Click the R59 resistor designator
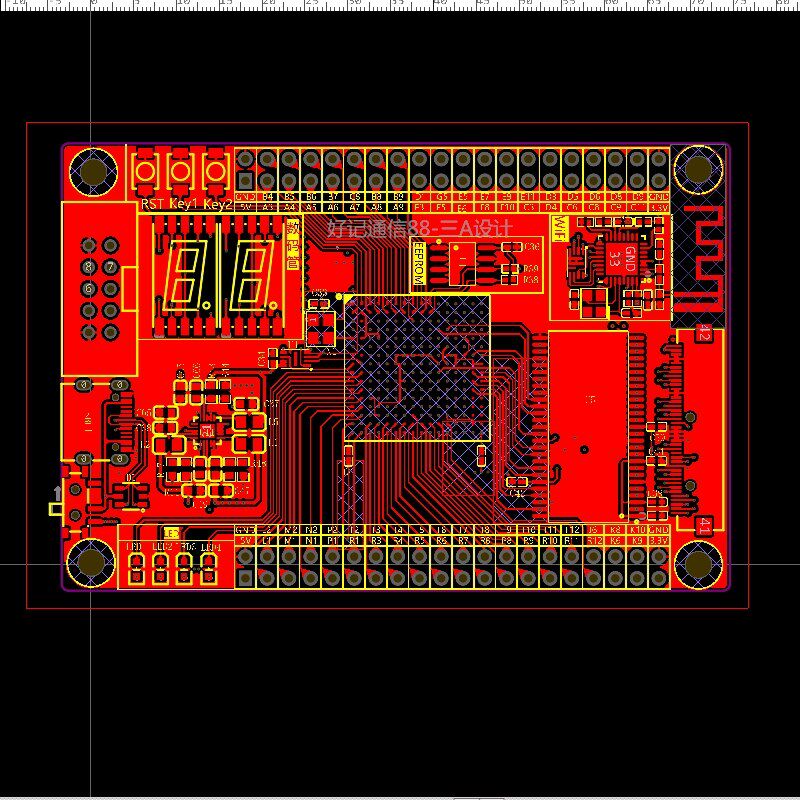This screenshot has width=800, height=800. pyautogui.click(x=531, y=268)
